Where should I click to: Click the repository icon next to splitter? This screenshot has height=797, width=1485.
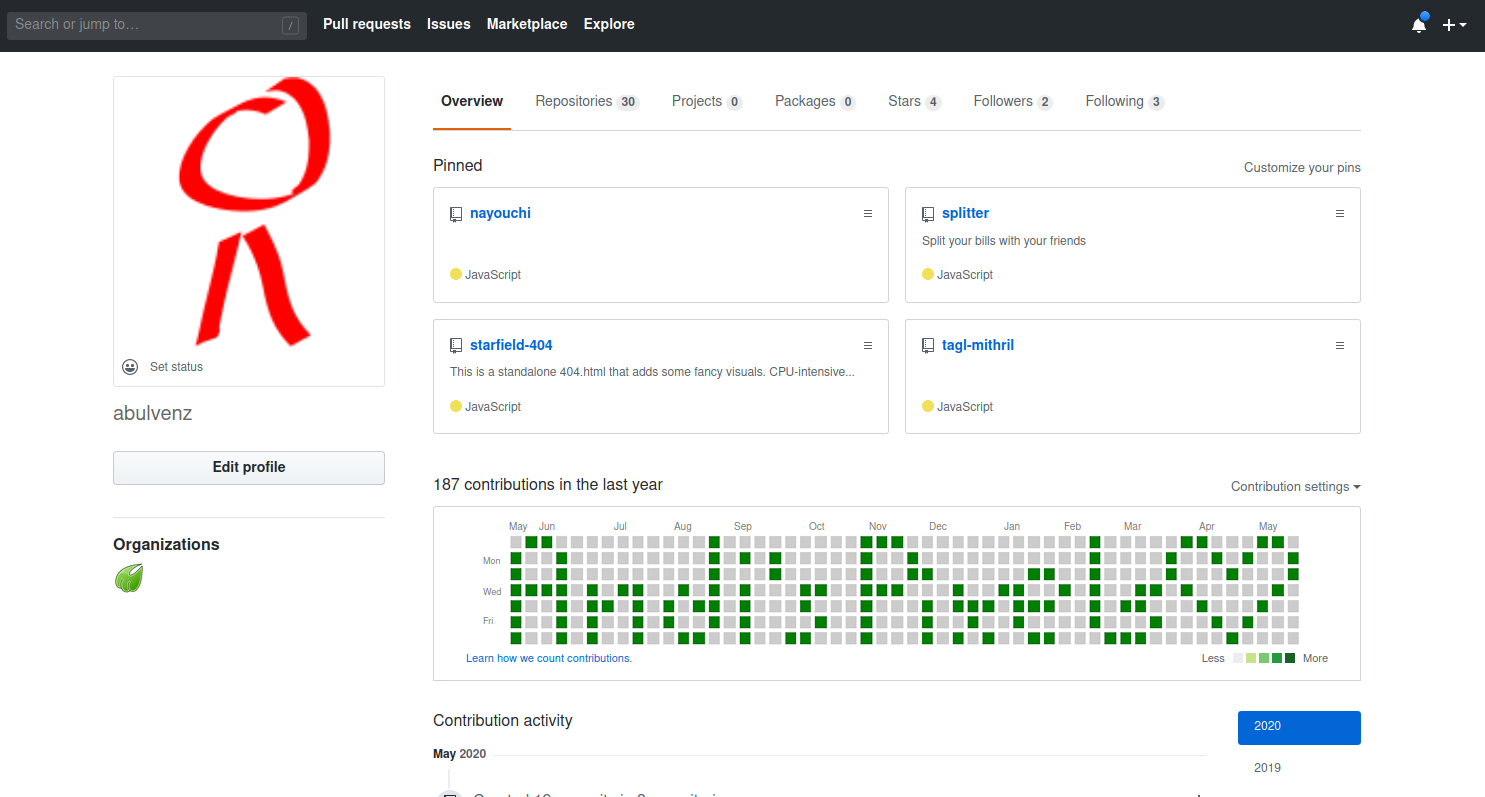pos(928,213)
